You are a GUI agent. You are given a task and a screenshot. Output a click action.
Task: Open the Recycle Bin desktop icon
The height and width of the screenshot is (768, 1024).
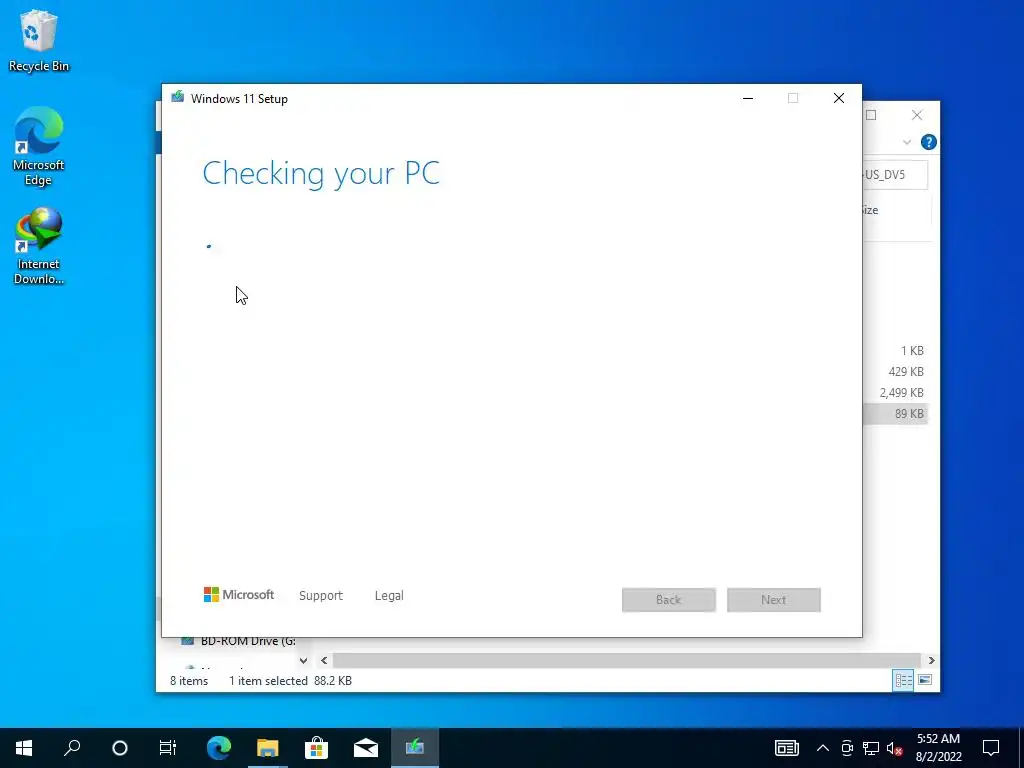coord(39,40)
